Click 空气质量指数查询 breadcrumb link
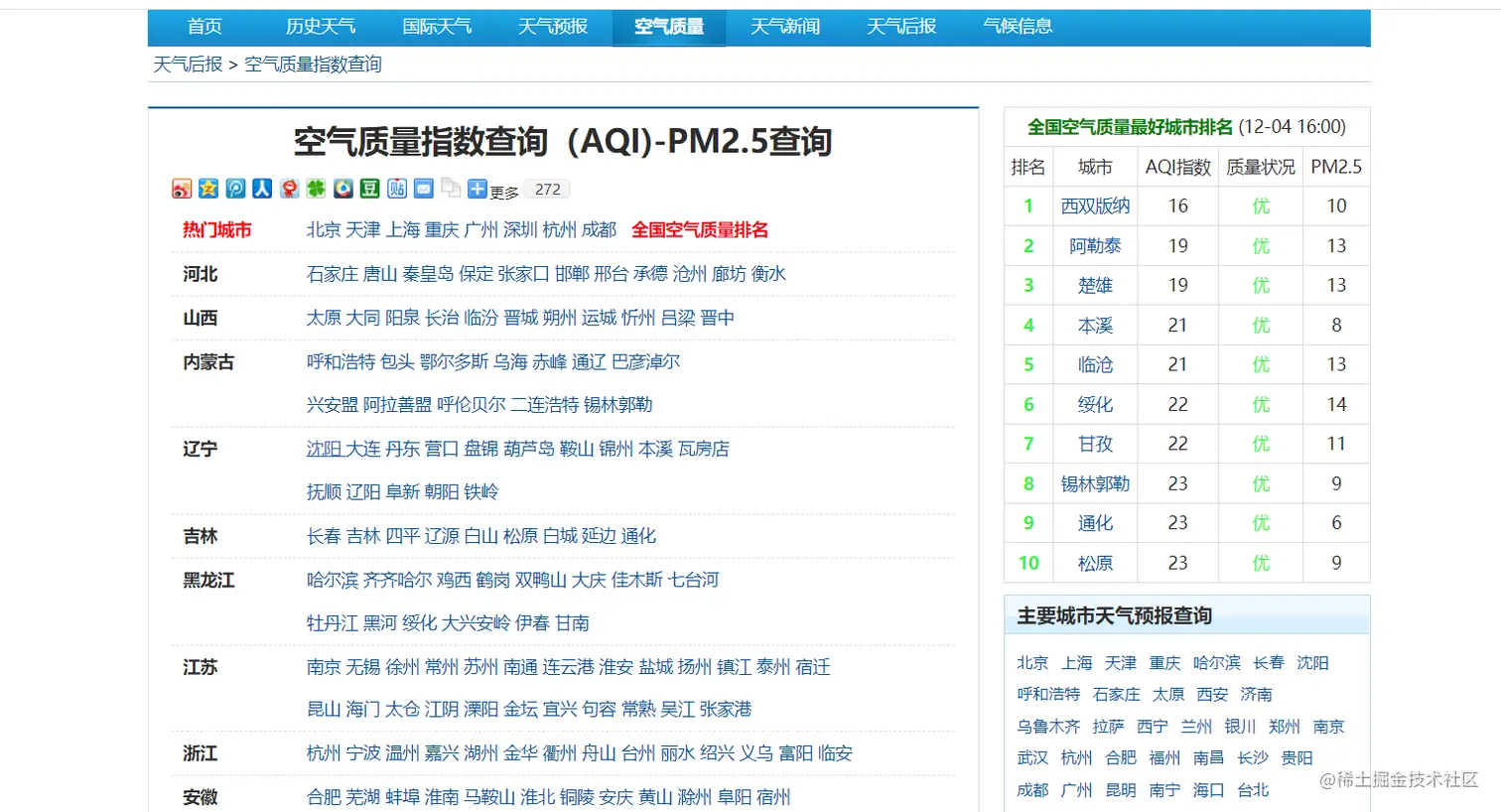Viewport: 1501px width, 812px height. [313, 65]
